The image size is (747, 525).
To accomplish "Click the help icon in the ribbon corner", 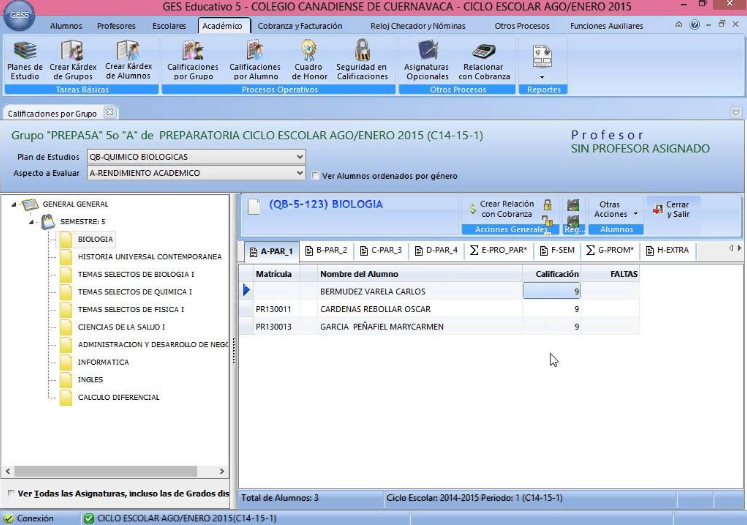I will click(695, 25).
